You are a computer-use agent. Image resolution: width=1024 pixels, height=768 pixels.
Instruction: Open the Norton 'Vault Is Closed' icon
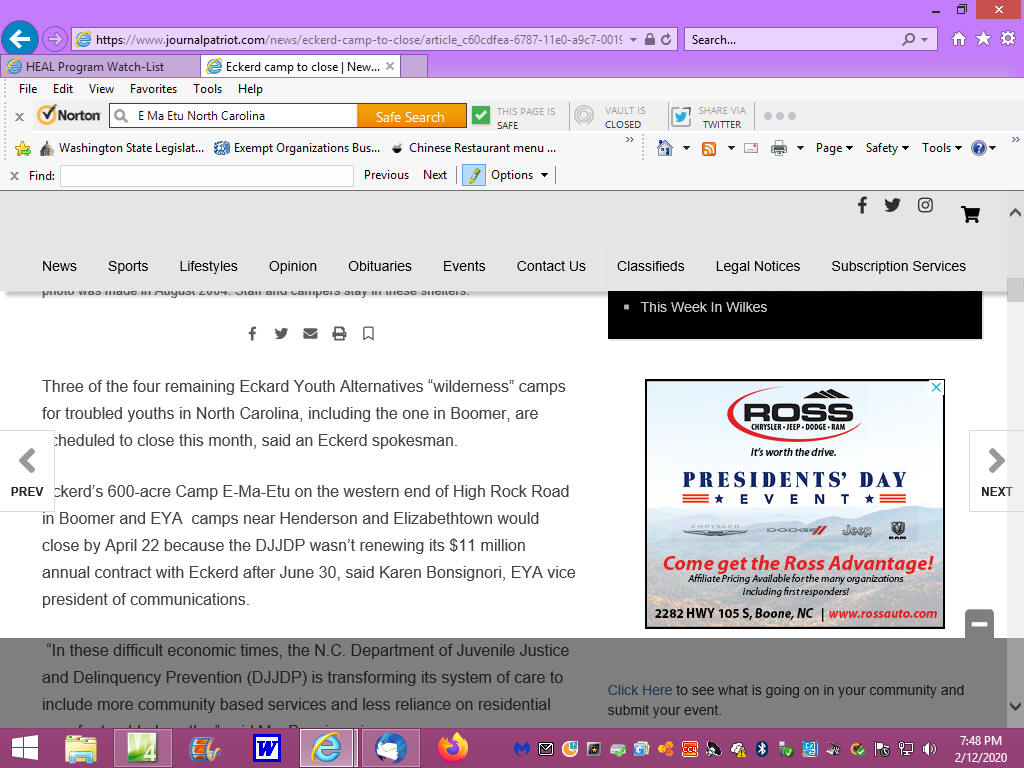584,116
